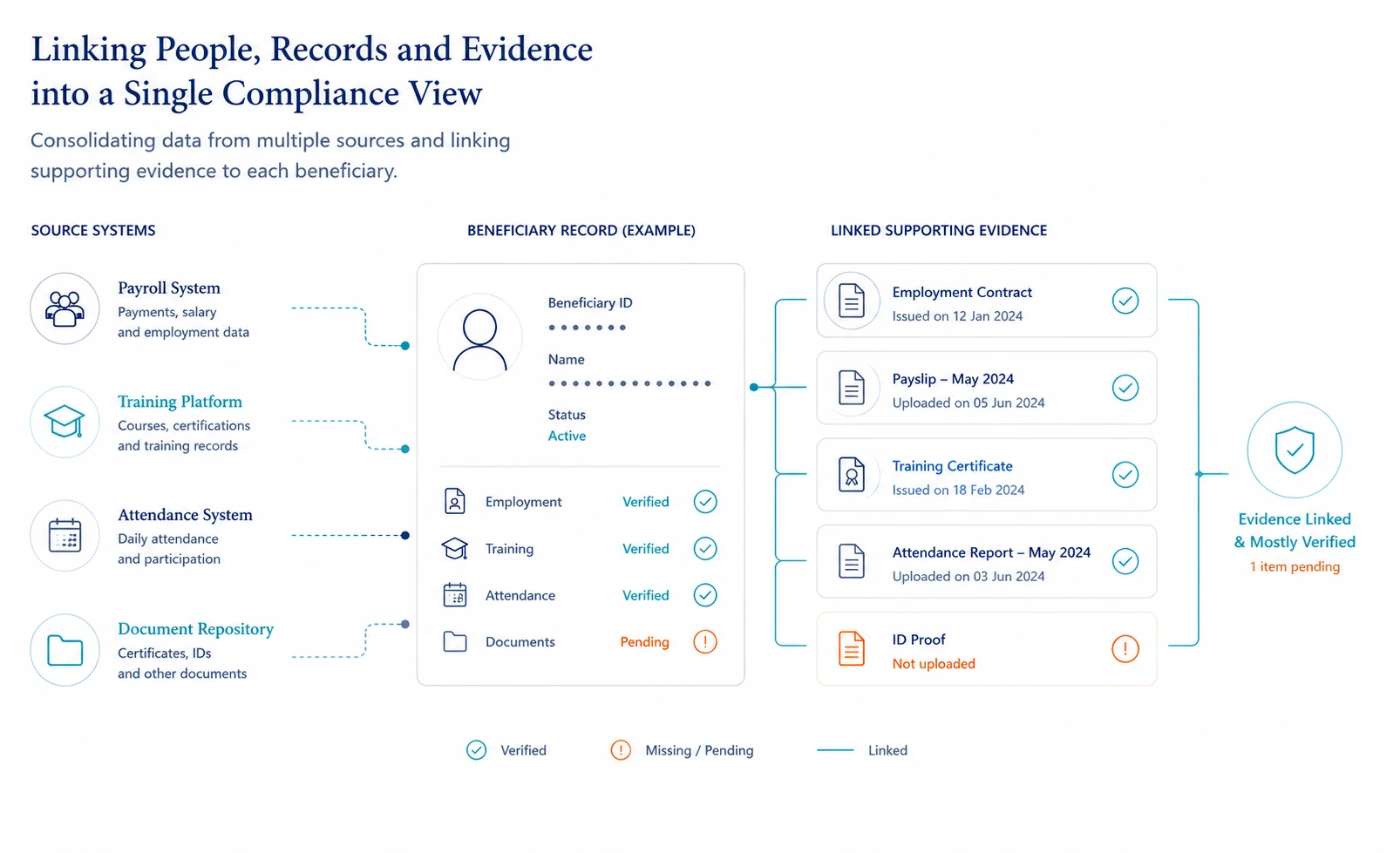Click the Employment Contract document icon

(852, 301)
